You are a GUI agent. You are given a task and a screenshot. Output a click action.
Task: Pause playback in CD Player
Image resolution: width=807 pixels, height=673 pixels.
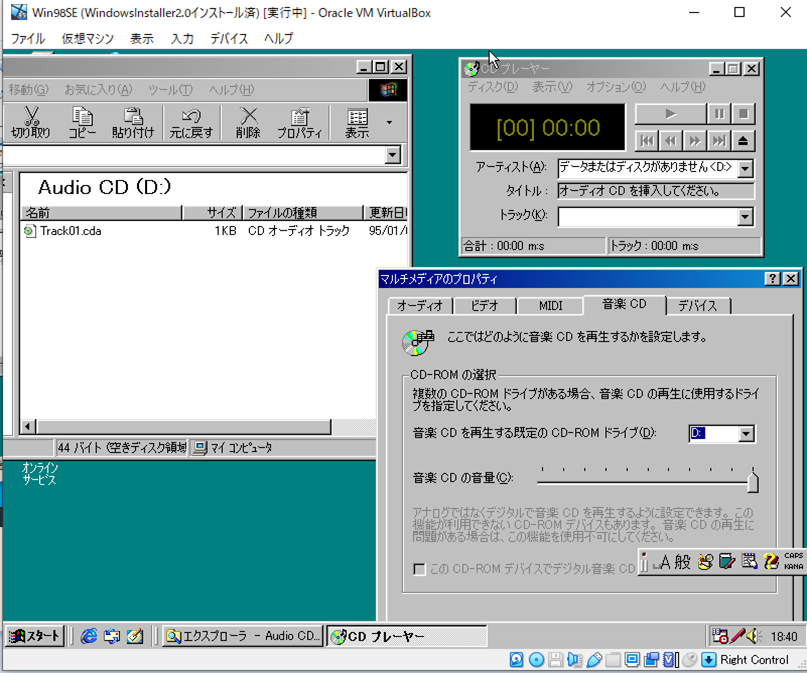[x=719, y=114]
